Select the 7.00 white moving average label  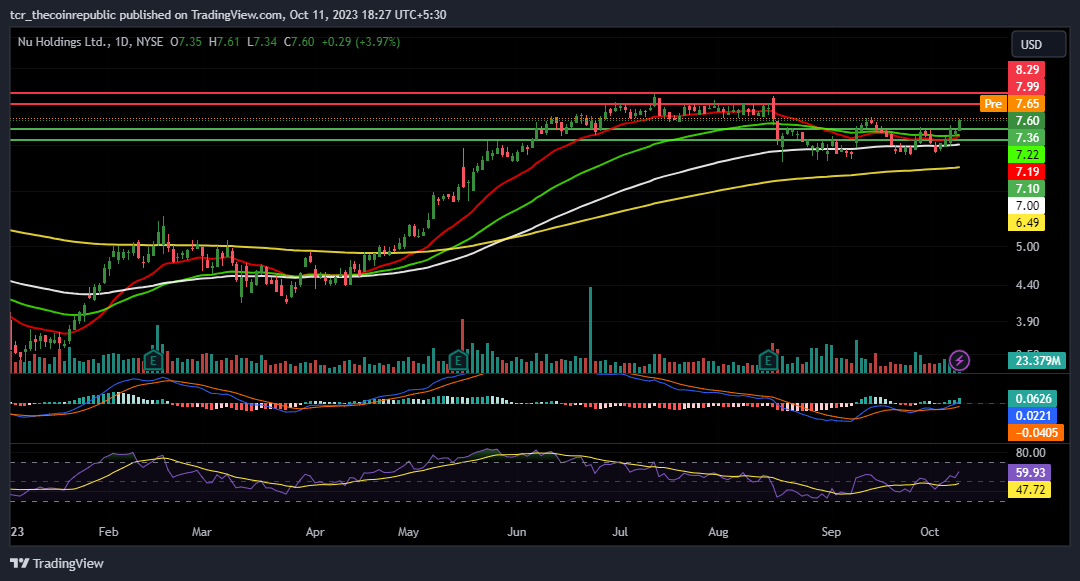pos(1027,206)
